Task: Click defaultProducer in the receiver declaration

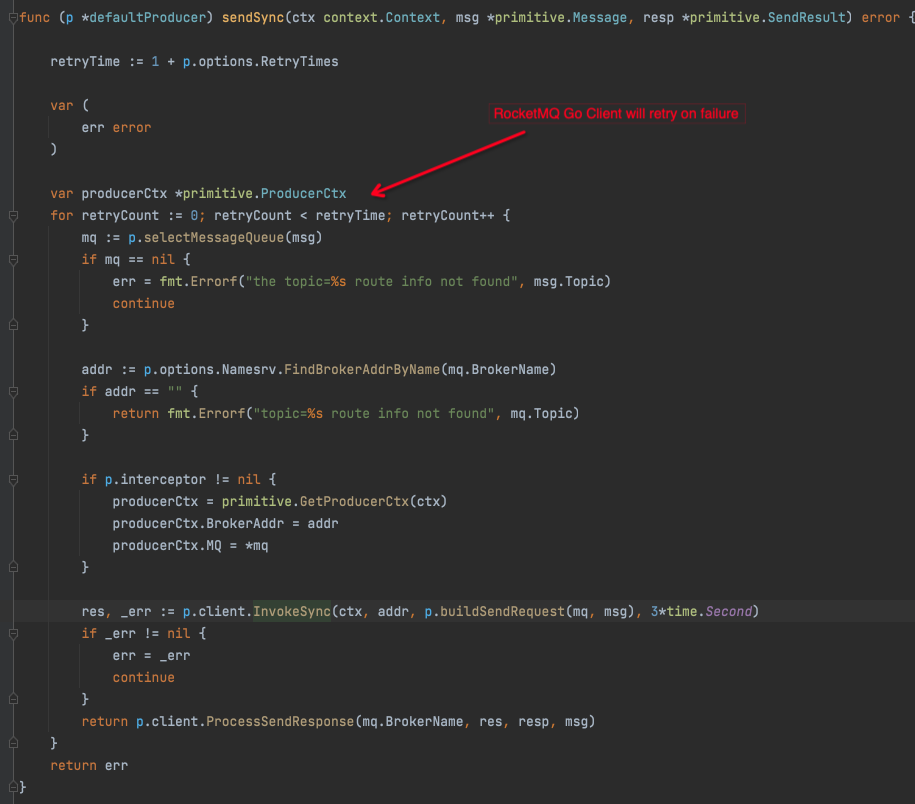Action: click(x=147, y=18)
